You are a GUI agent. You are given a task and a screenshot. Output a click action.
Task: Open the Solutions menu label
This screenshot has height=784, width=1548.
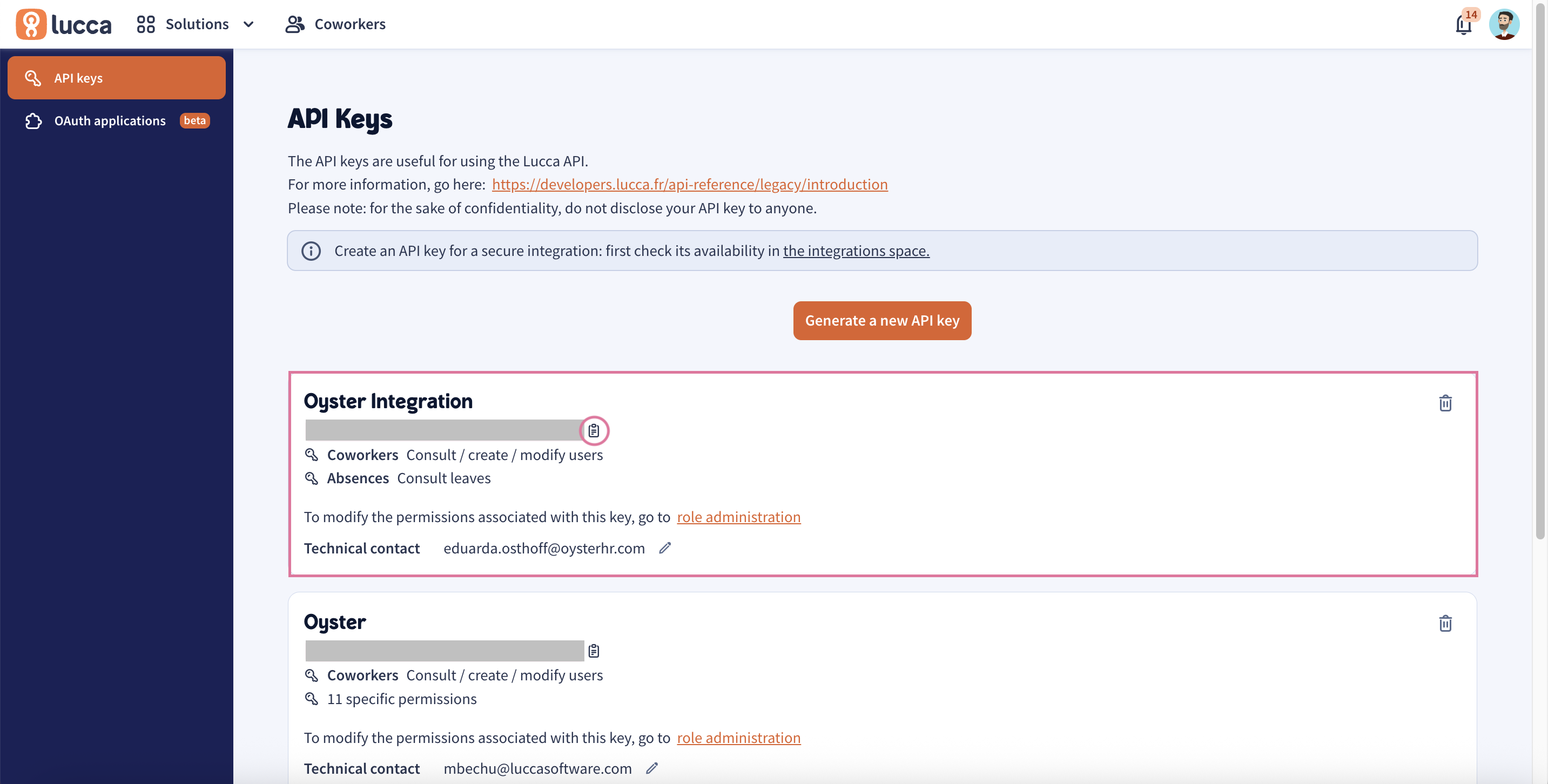[x=197, y=24]
